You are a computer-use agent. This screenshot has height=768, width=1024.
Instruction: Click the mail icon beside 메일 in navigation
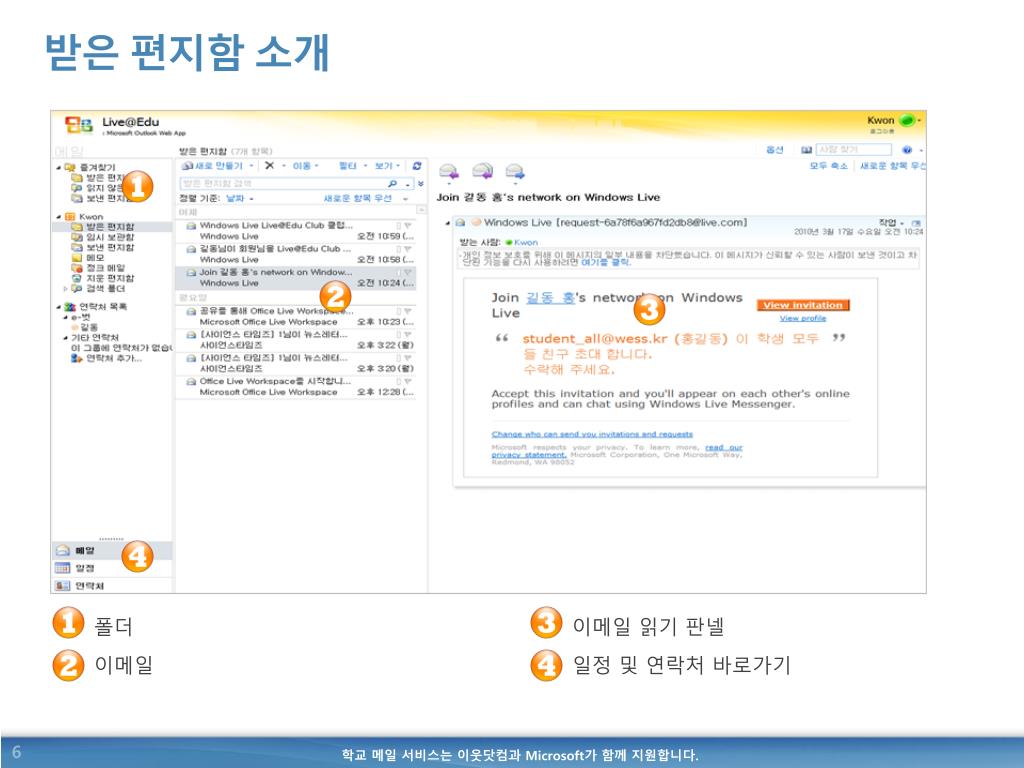[62, 551]
